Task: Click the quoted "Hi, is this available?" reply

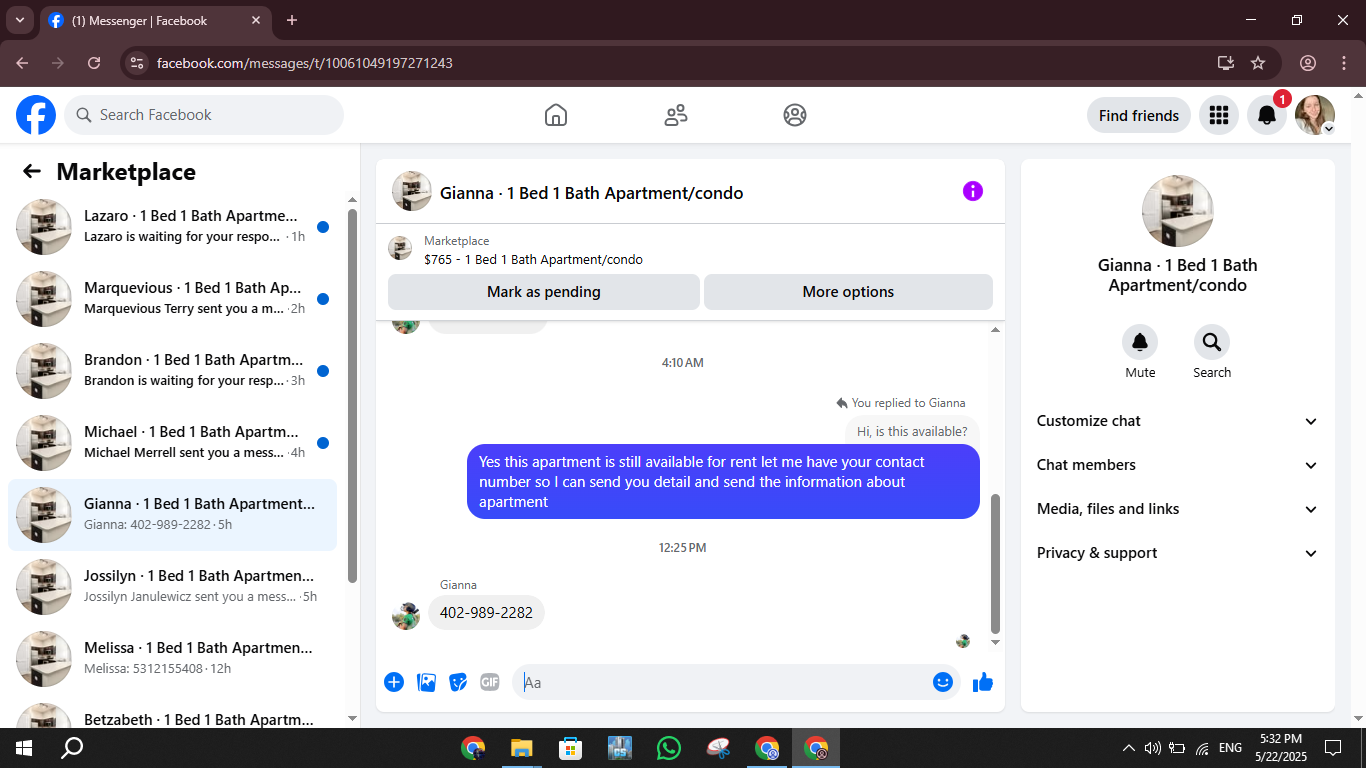Action: pos(912,432)
